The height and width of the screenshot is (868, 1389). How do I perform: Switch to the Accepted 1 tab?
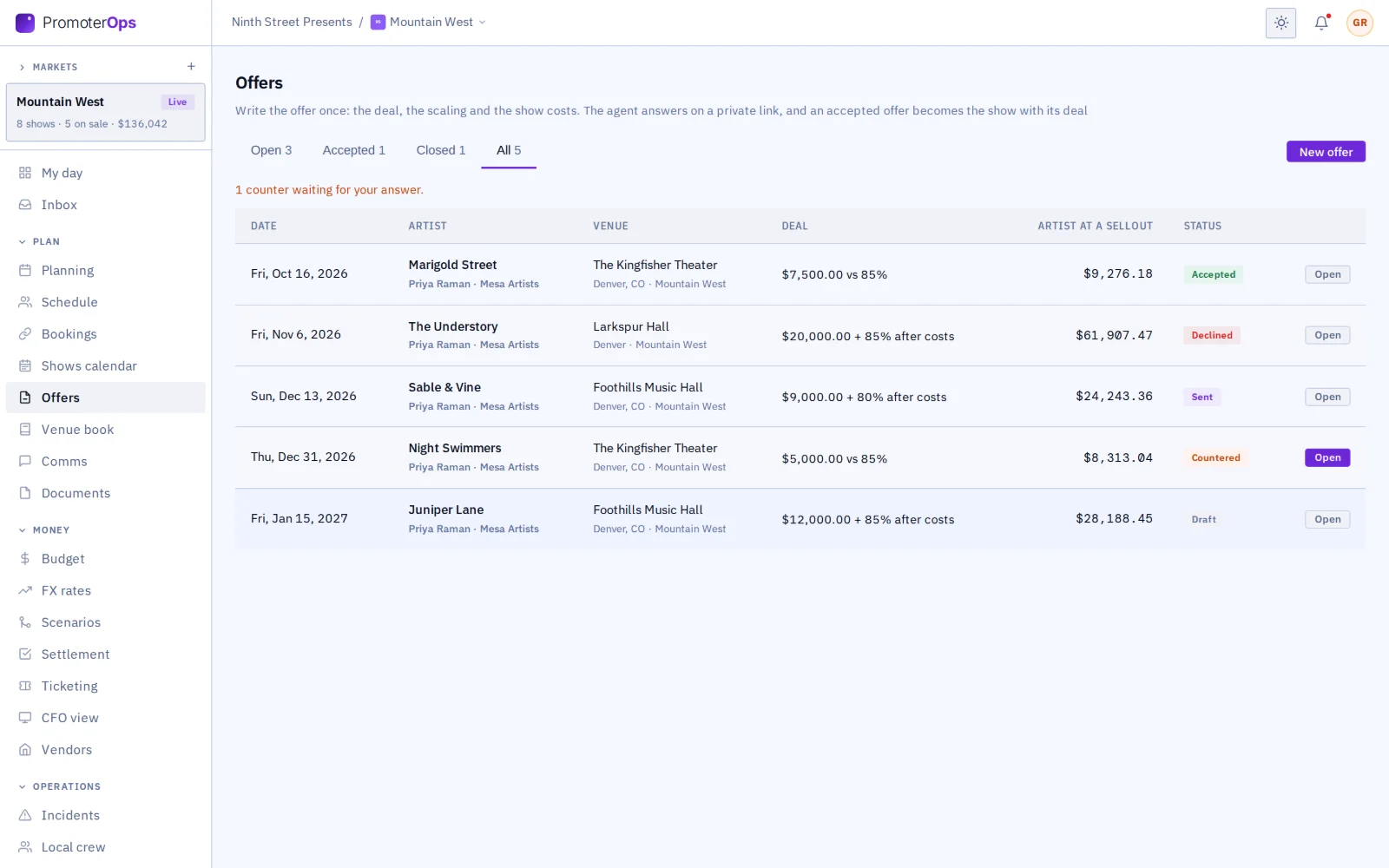coord(353,150)
